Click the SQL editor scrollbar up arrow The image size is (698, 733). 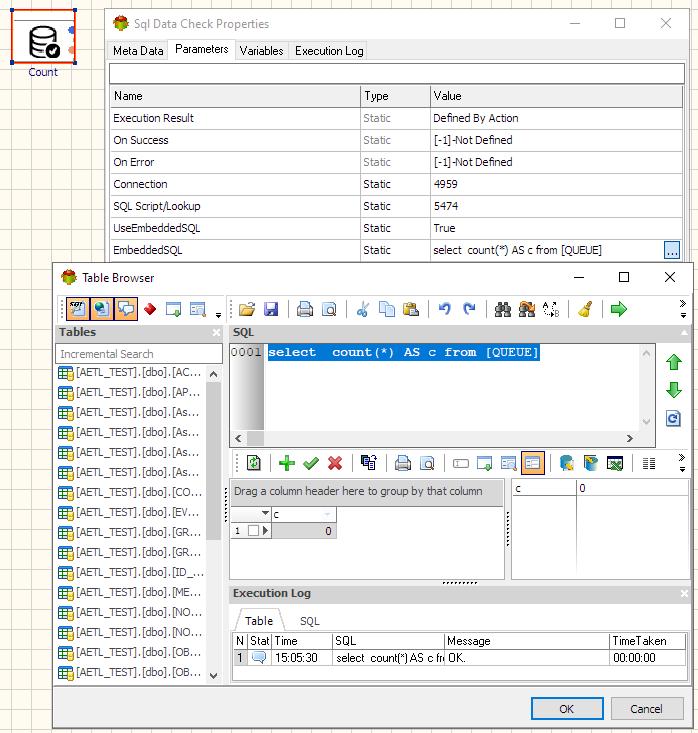(x=646, y=353)
